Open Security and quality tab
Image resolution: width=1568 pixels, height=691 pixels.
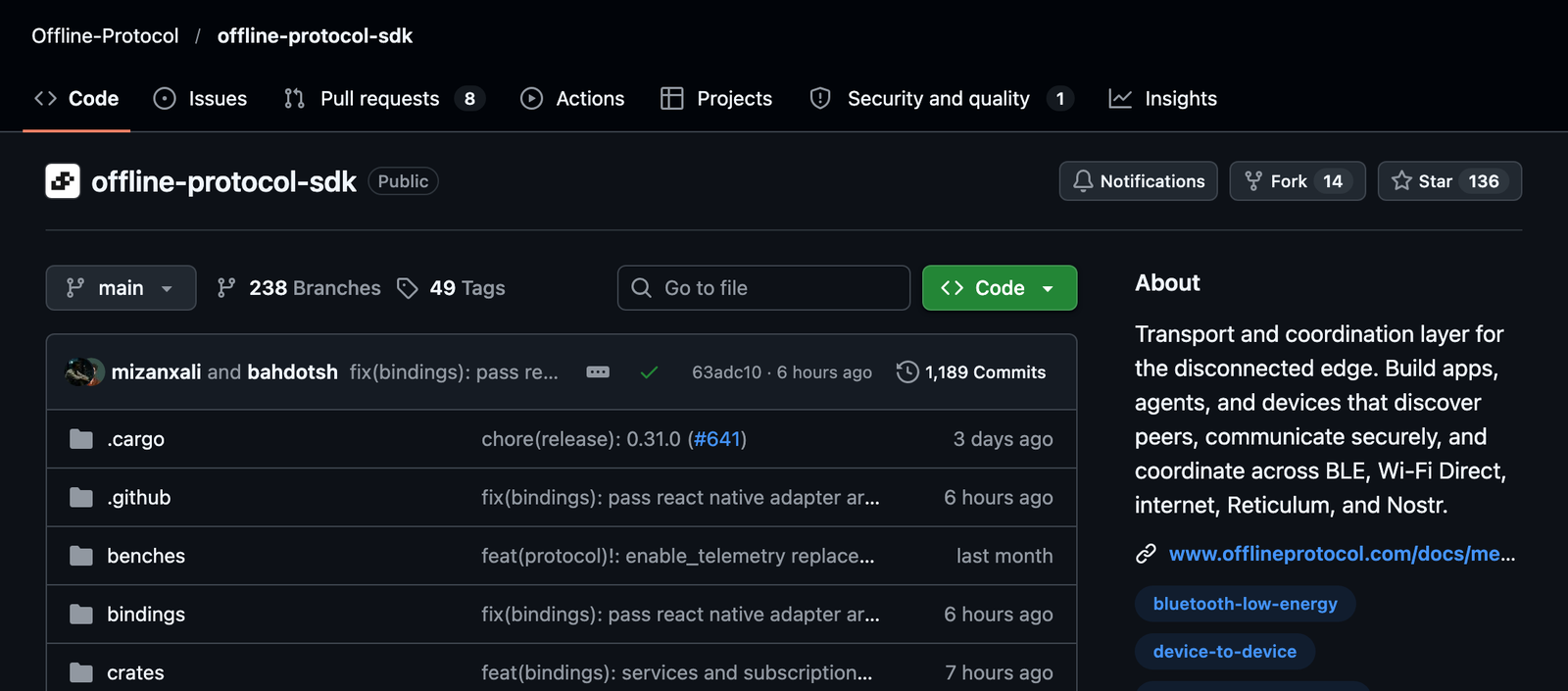pyautogui.click(x=942, y=98)
